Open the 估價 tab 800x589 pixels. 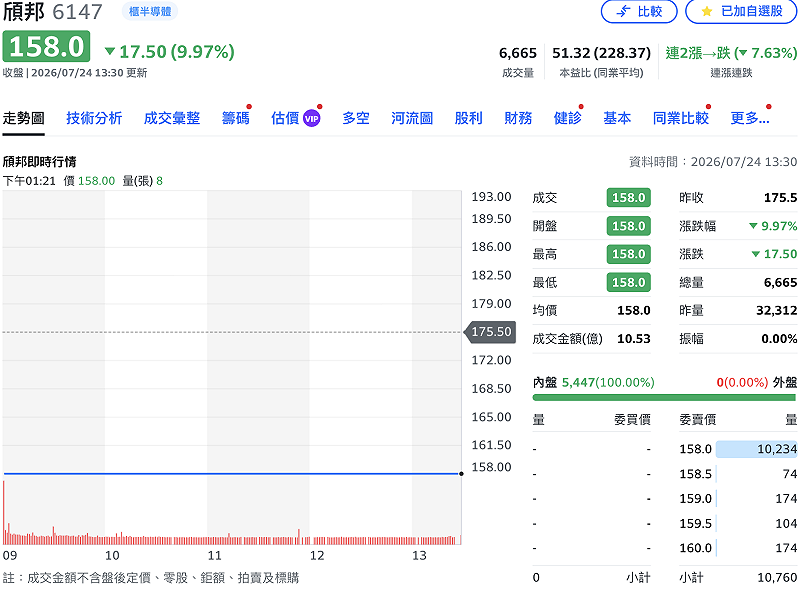[x=285, y=118]
